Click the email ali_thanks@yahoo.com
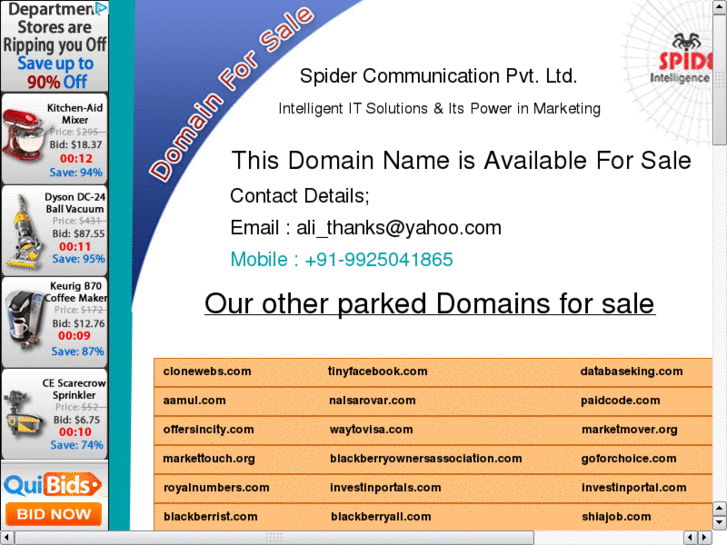This screenshot has width=727, height=545. (x=399, y=228)
